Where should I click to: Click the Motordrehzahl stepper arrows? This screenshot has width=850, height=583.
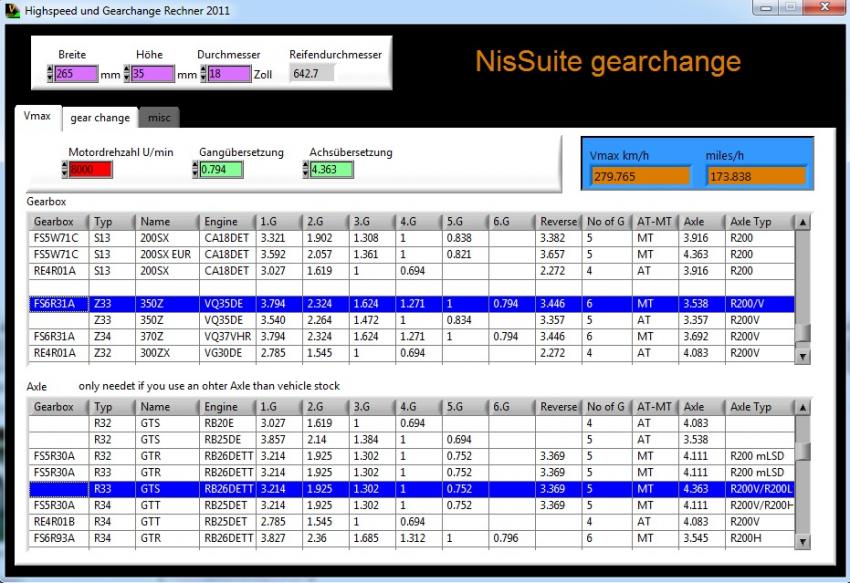tap(65, 171)
